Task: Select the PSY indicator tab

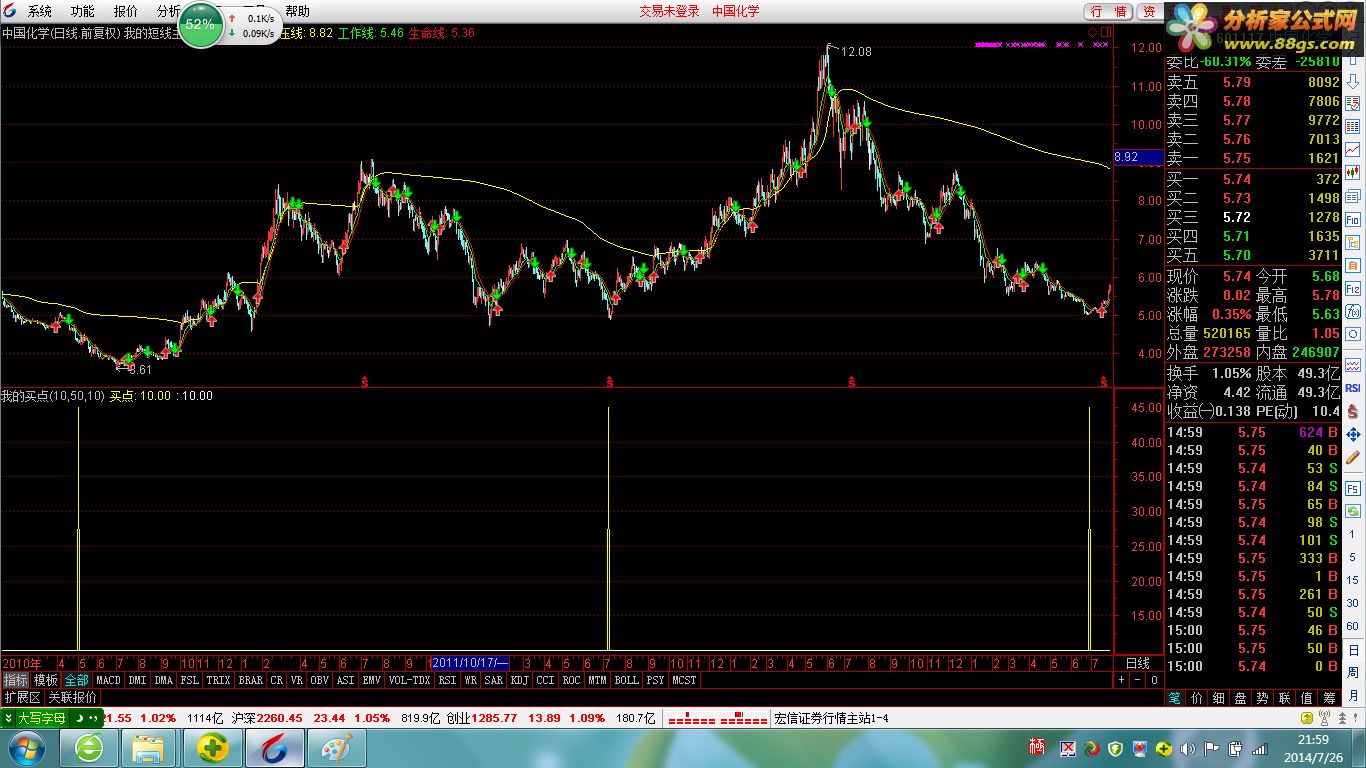Action: (x=655, y=680)
